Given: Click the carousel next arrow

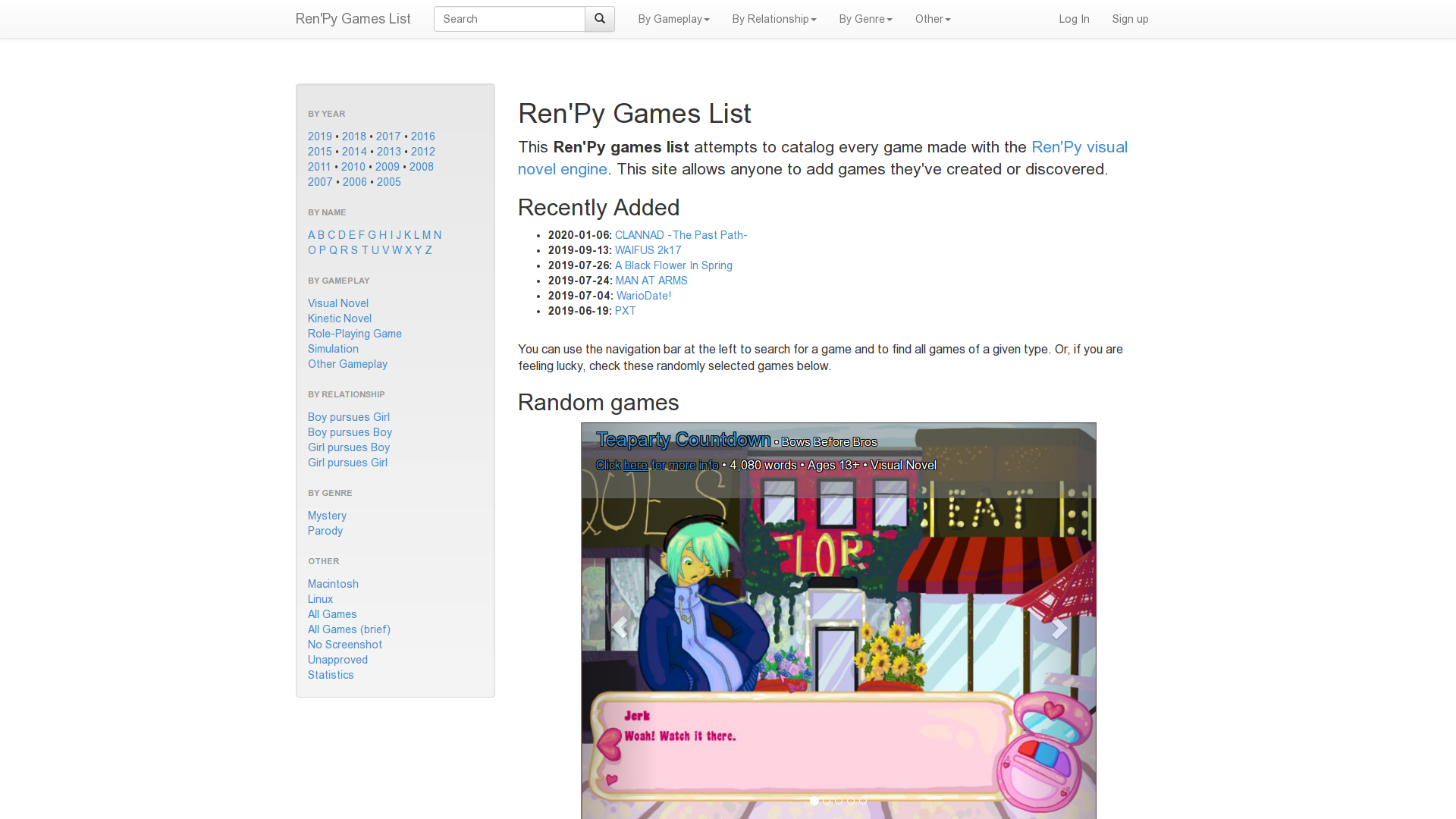Looking at the screenshot, I should coord(1059,628).
